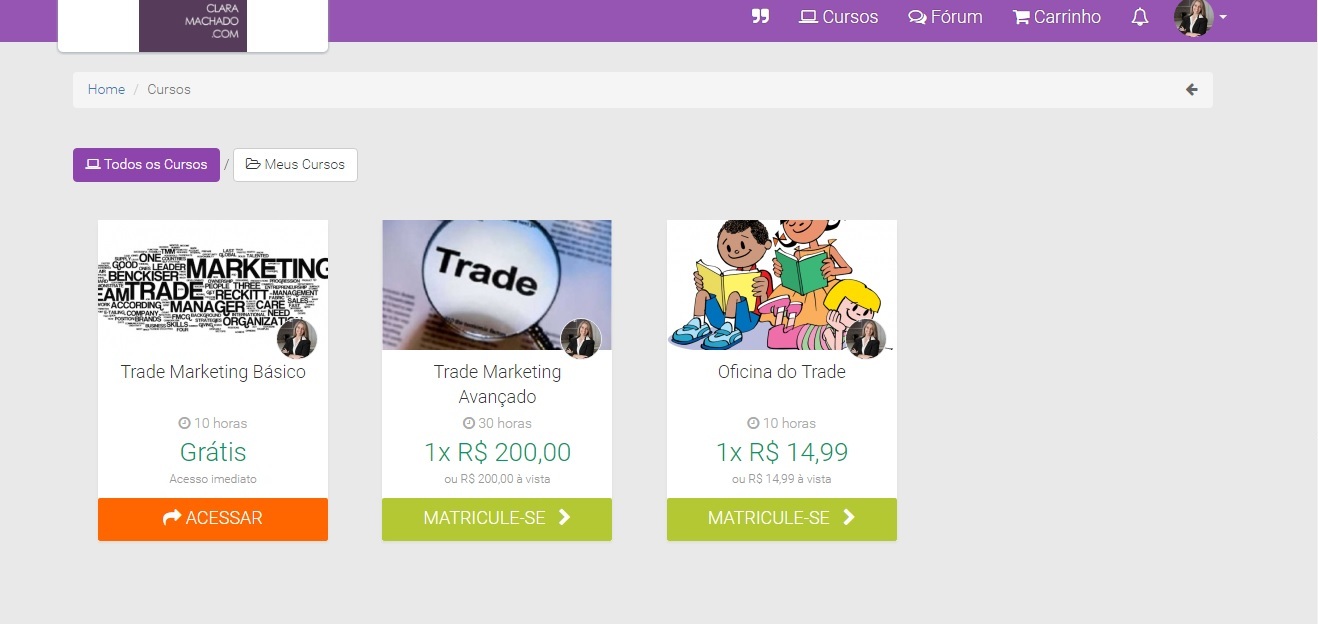1318x624 pixels.
Task: Open Cursos in the top navigation
Action: click(839, 17)
